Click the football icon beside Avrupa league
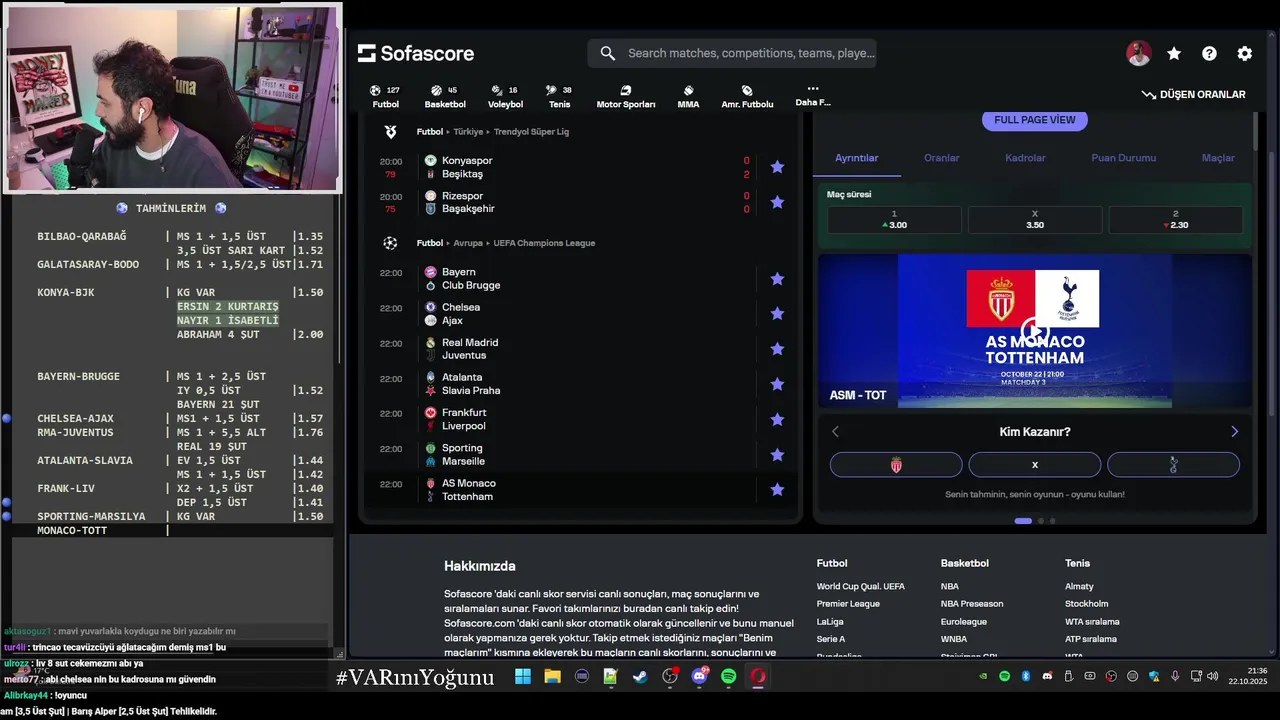The image size is (1280, 720). click(391, 243)
